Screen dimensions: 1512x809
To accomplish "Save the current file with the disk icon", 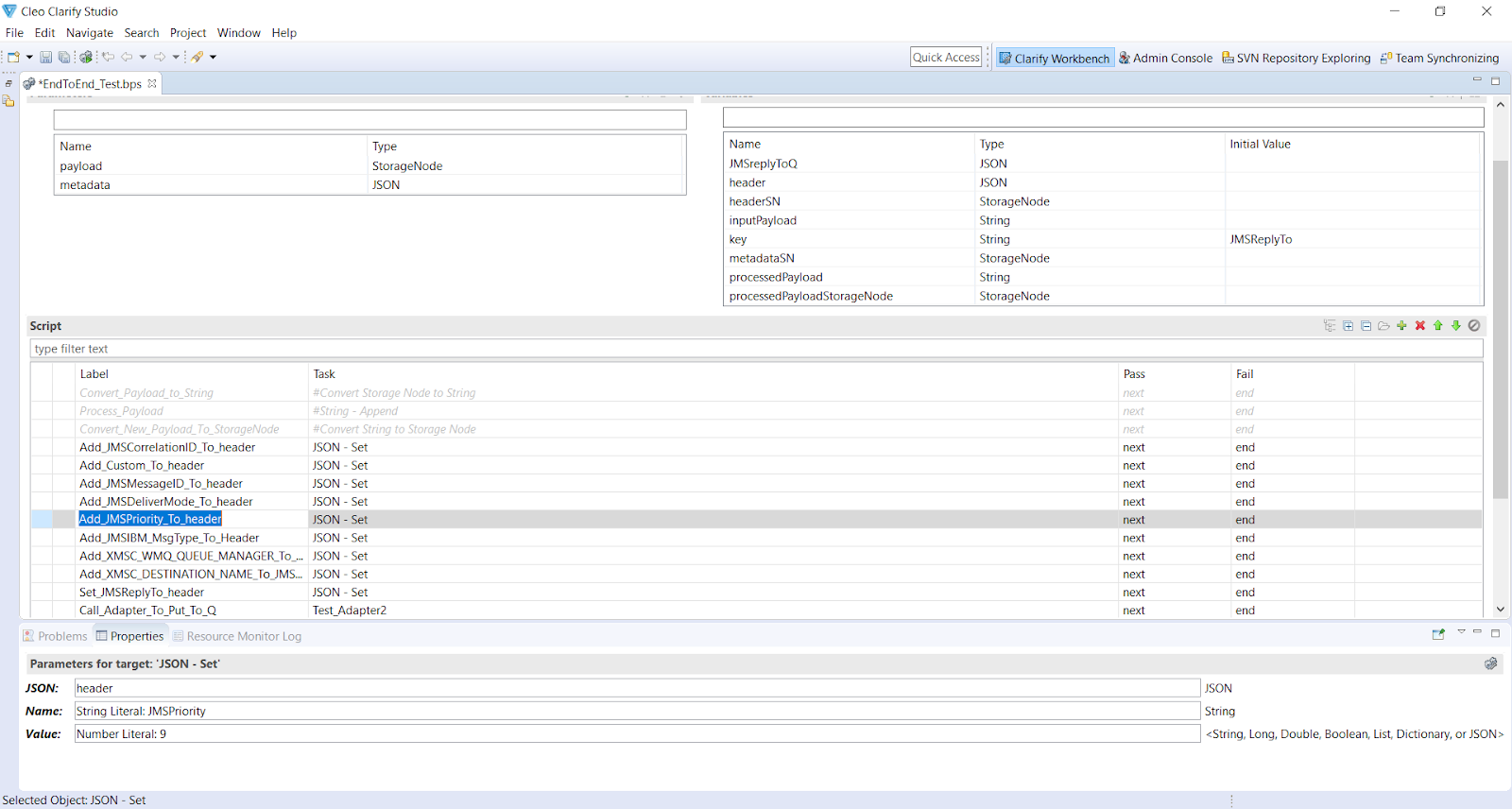I will click(x=45, y=57).
